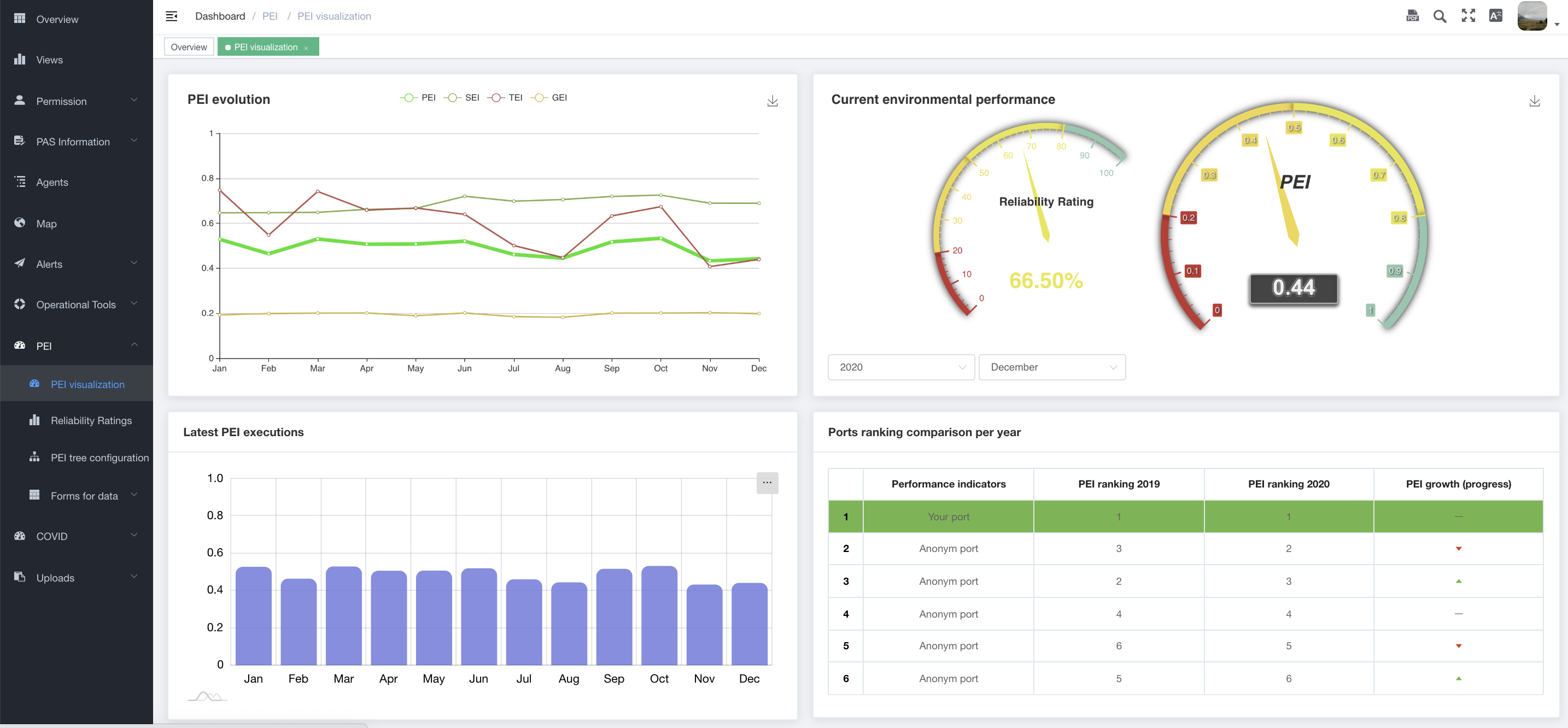Click the 66.50% reliability rating value
Image resolution: width=1568 pixels, height=728 pixels.
click(x=1046, y=280)
